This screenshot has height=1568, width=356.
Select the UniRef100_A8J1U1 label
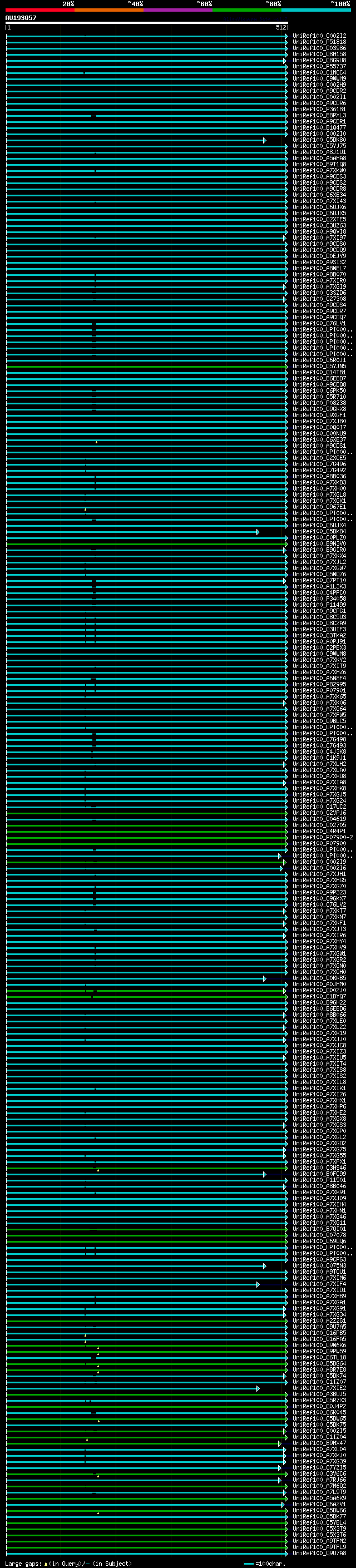(x=319, y=152)
